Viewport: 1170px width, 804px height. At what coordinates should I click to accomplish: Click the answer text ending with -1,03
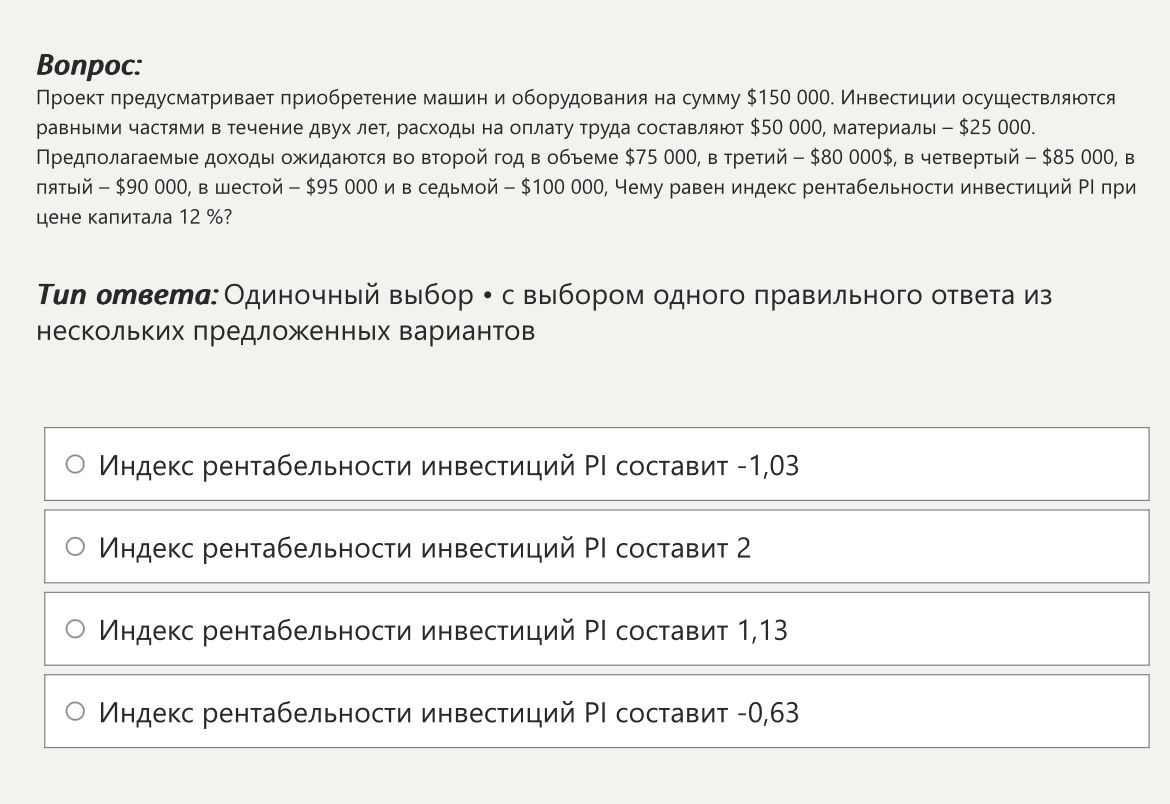[x=448, y=465]
